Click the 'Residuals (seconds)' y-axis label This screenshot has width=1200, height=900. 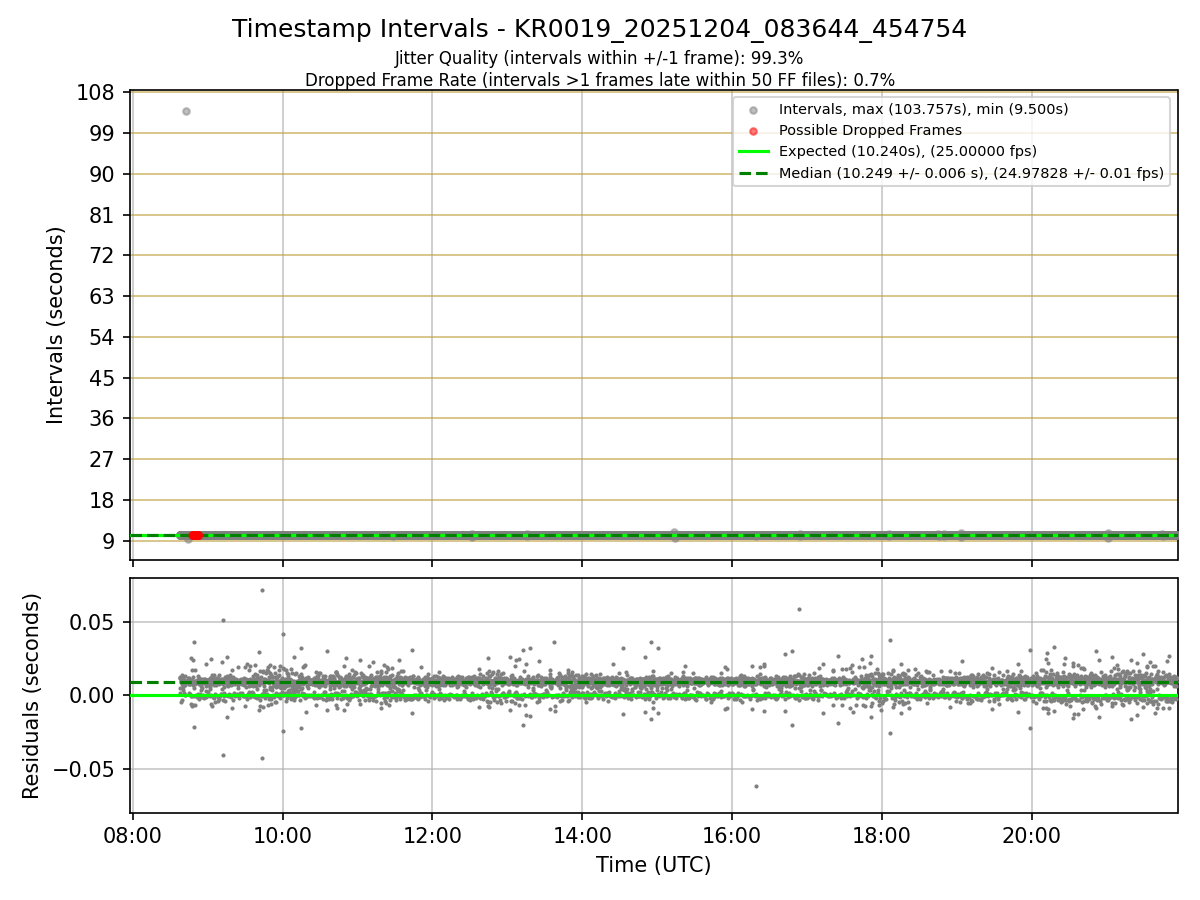[x=32, y=696]
